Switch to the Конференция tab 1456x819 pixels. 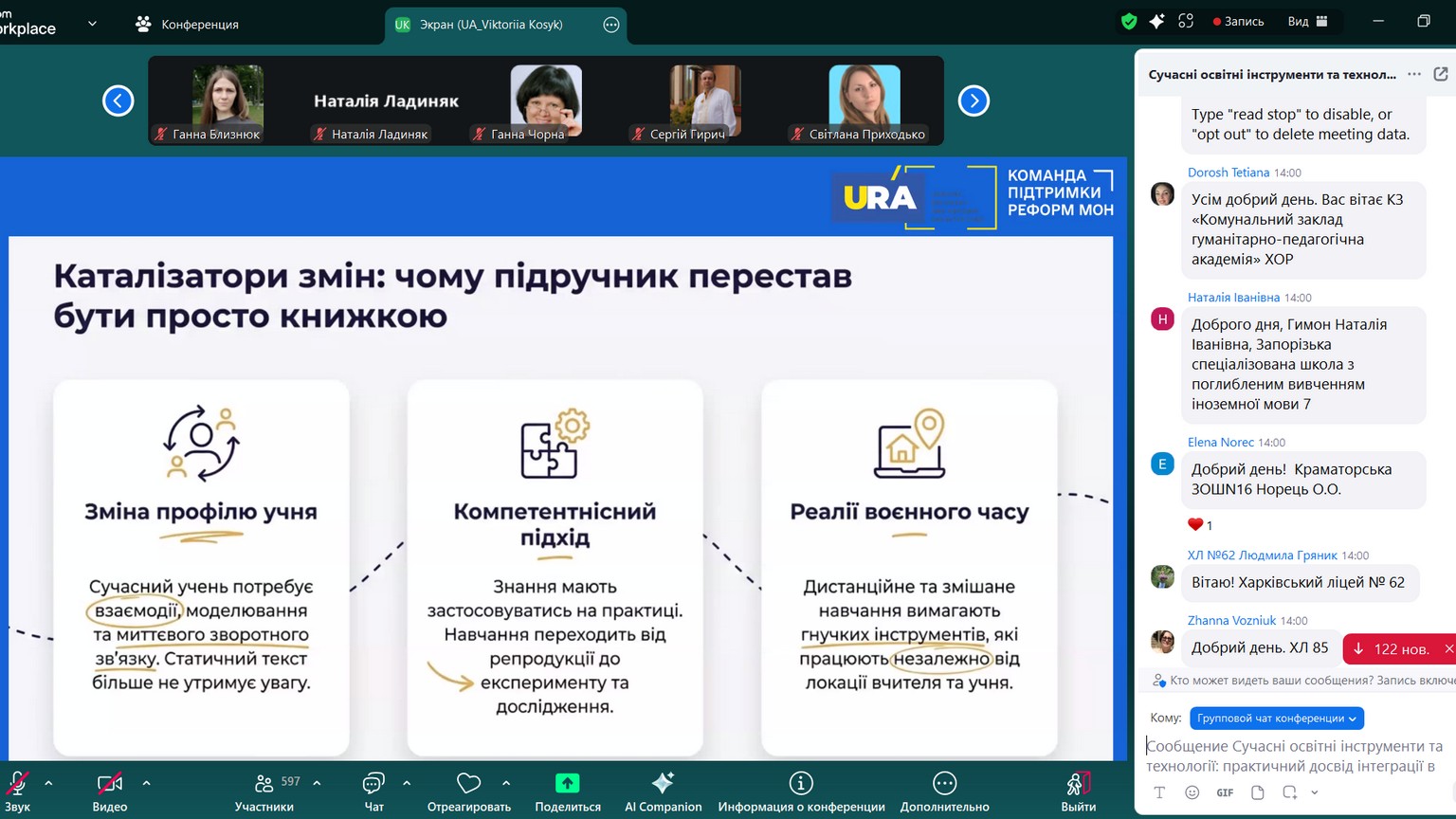point(188,25)
